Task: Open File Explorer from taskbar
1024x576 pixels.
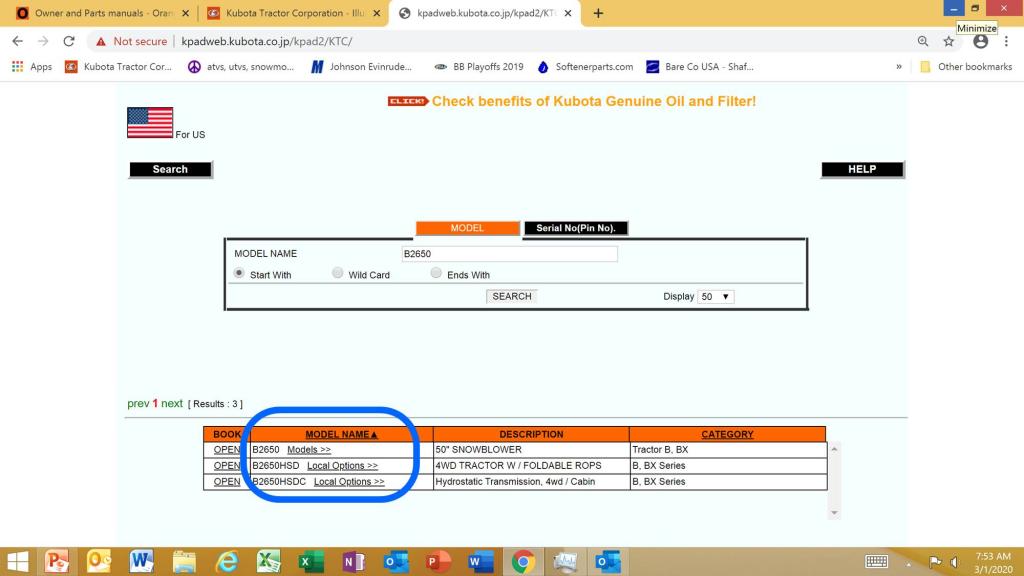Action: (184, 562)
